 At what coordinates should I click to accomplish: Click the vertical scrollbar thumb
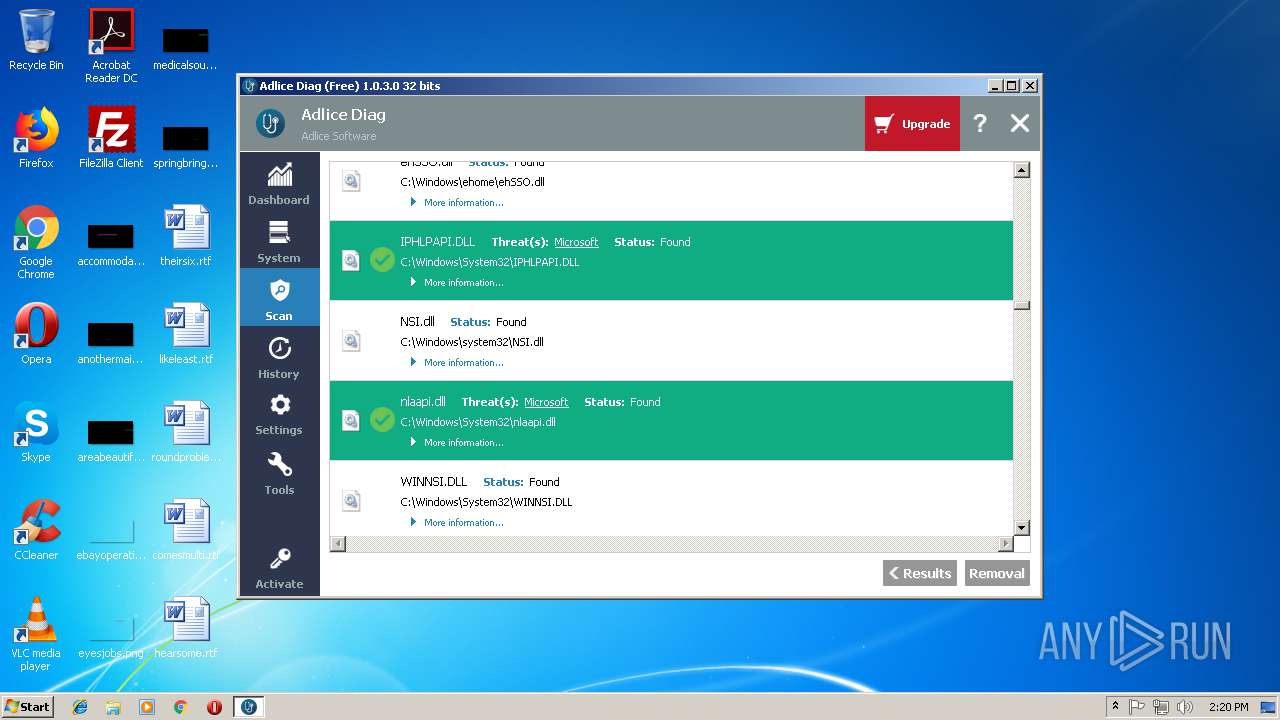(x=1021, y=306)
